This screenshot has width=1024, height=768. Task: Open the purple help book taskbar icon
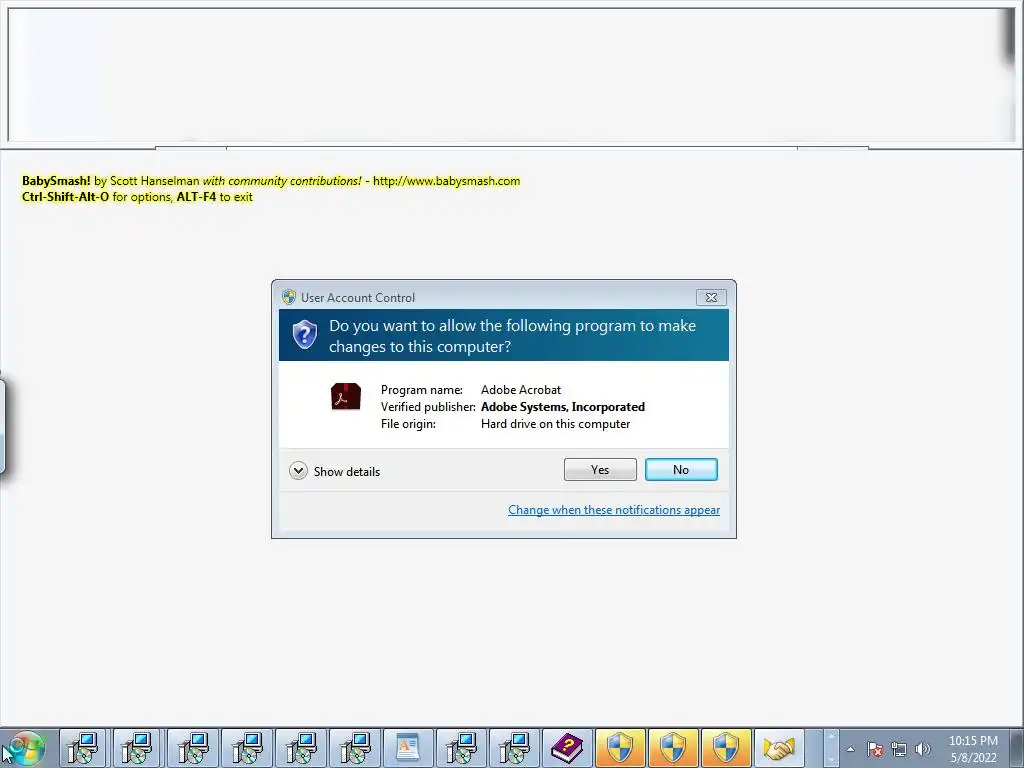(x=567, y=748)
